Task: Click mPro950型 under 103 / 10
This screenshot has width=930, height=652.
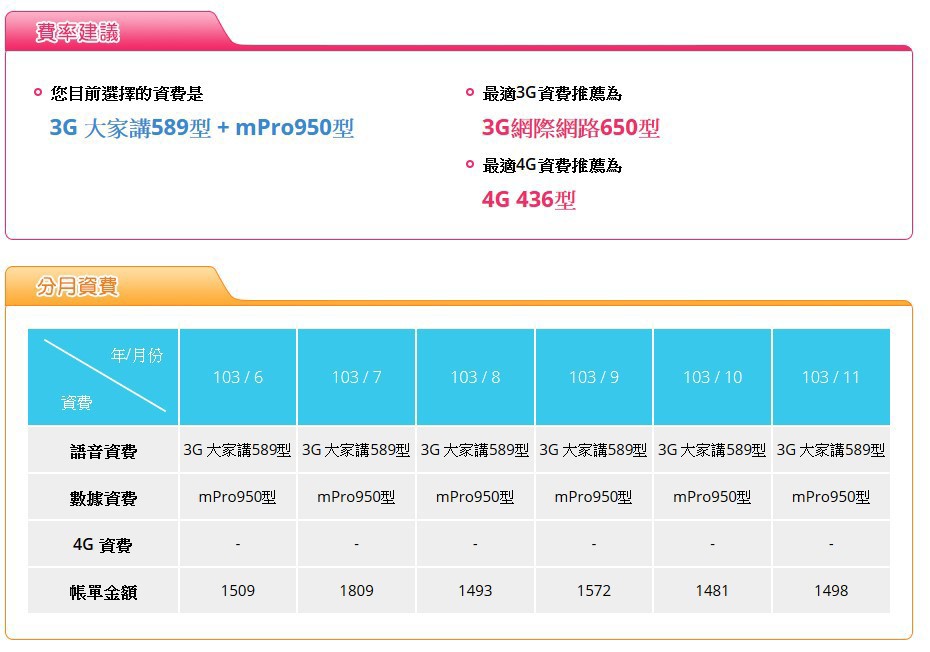Action: coord(712,497)
